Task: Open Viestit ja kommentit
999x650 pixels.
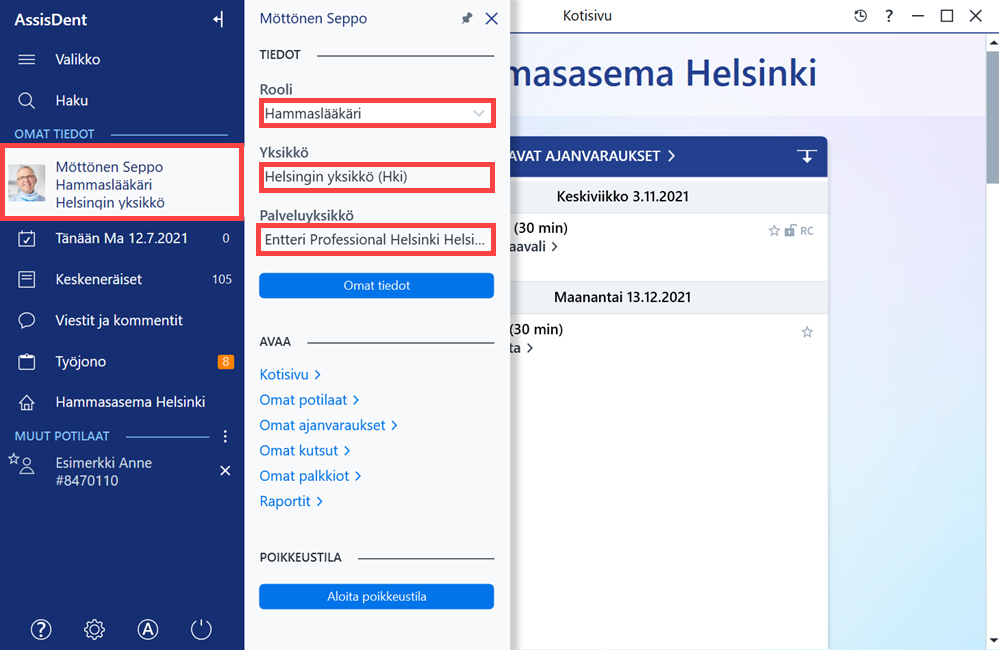Action: click(122, 320)
